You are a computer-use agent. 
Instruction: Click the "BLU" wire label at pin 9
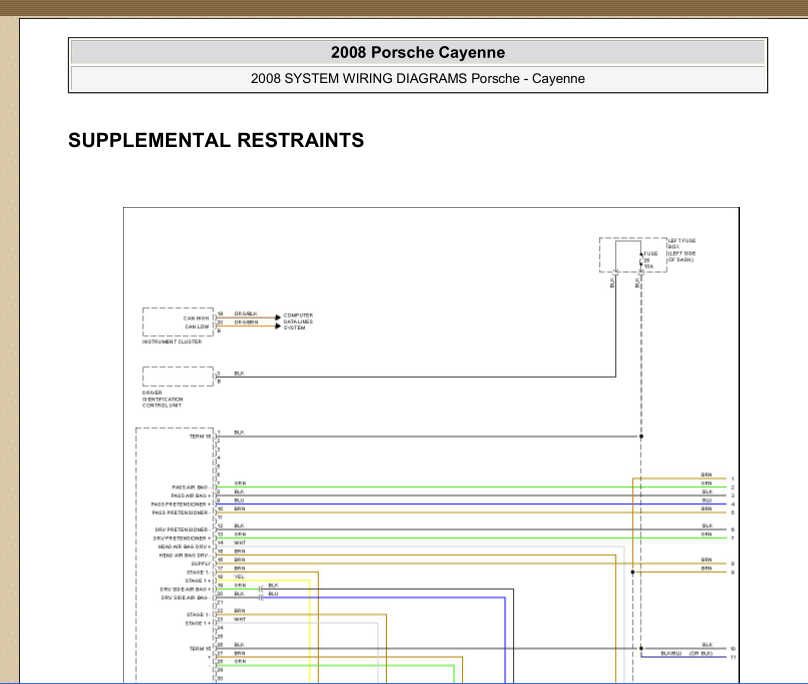coord(239,501)
